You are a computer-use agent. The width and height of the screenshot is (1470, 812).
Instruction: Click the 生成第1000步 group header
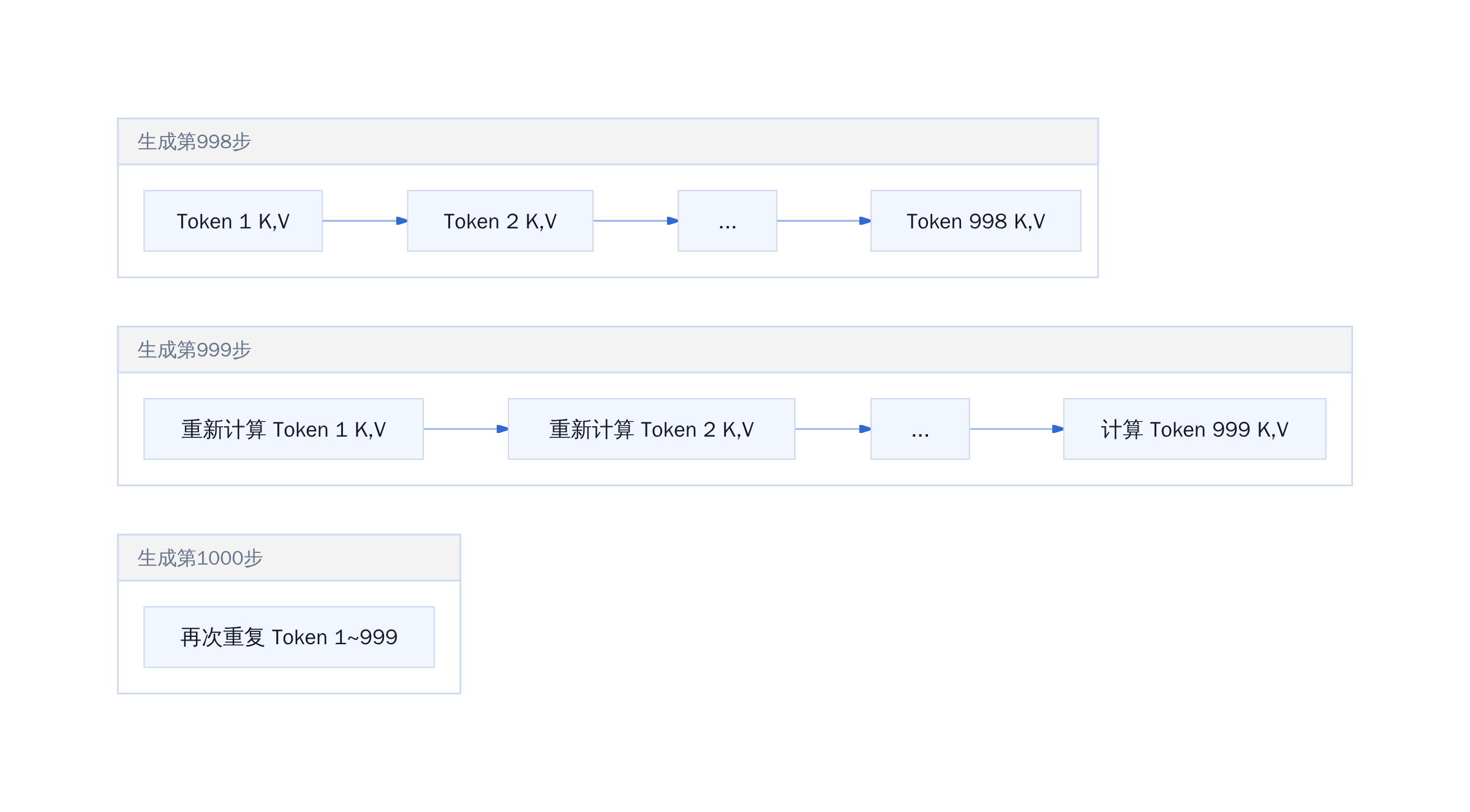[x=289, y=558]
